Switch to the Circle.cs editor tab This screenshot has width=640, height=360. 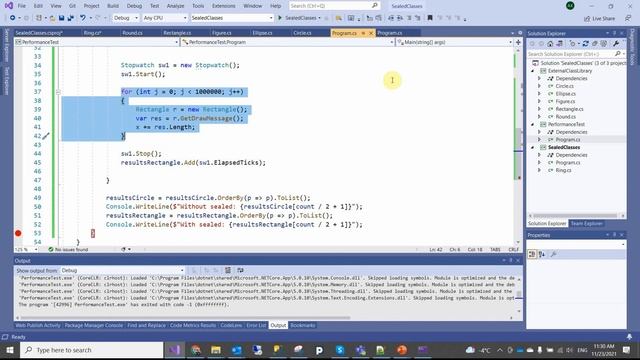(x=302, y=33)
